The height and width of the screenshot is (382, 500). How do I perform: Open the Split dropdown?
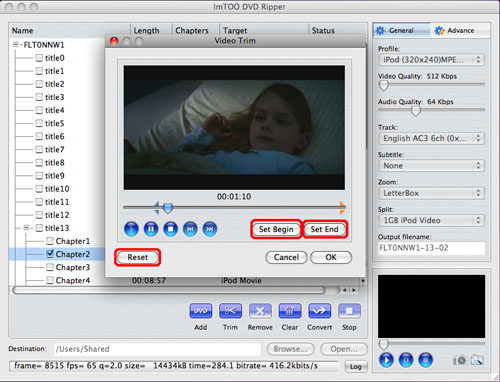[x=431, y=220]
